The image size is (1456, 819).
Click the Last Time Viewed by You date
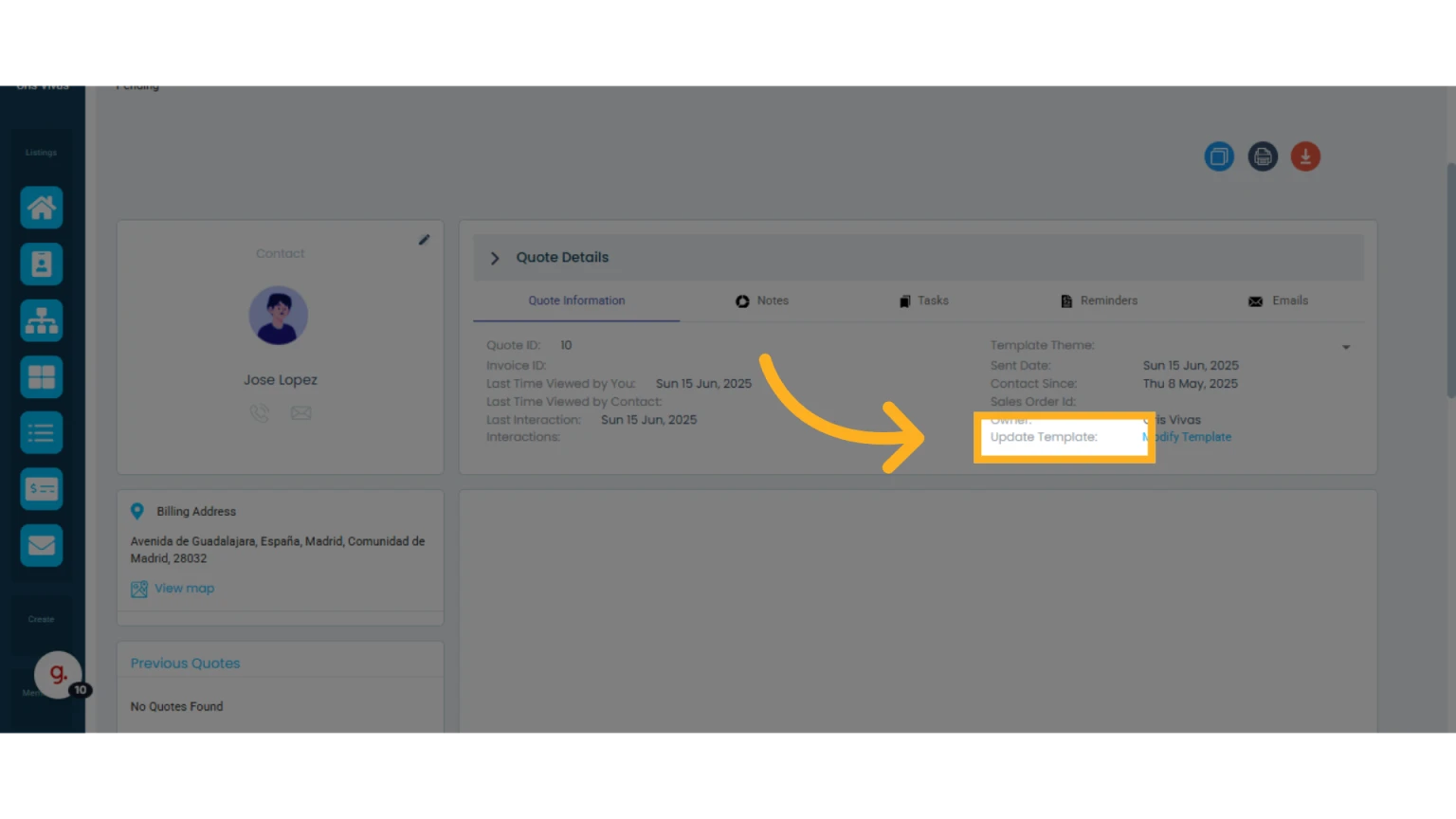[x=703, y=384]
